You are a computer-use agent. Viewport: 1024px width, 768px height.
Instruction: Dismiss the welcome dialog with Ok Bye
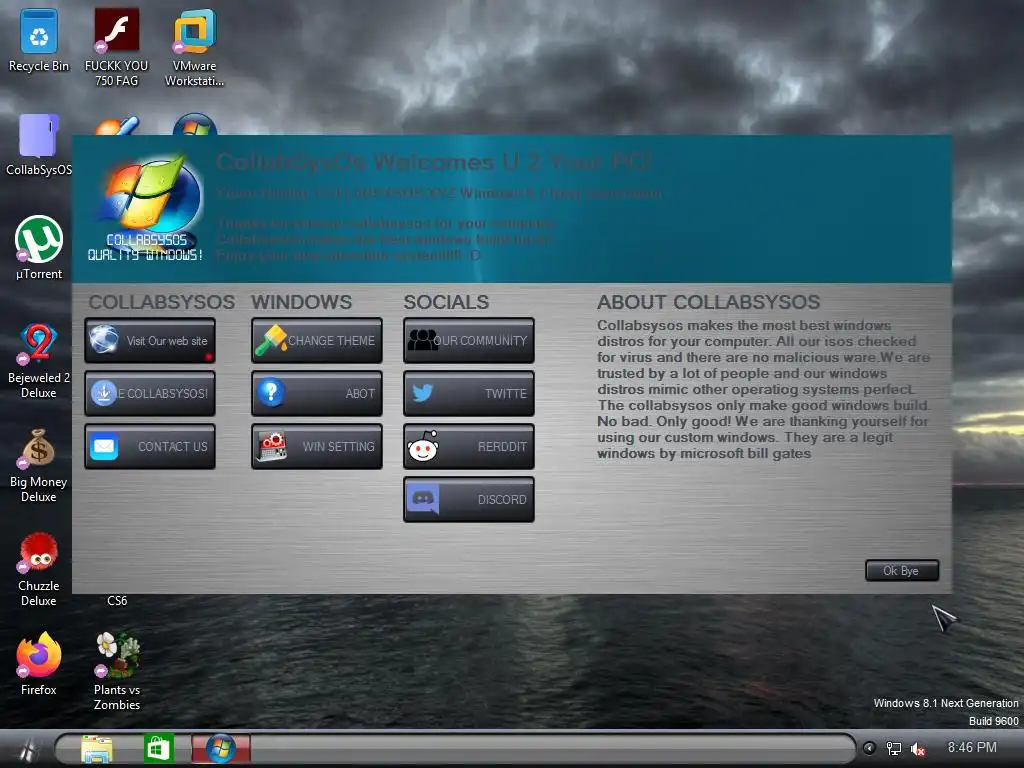click(x=902, y=571)
